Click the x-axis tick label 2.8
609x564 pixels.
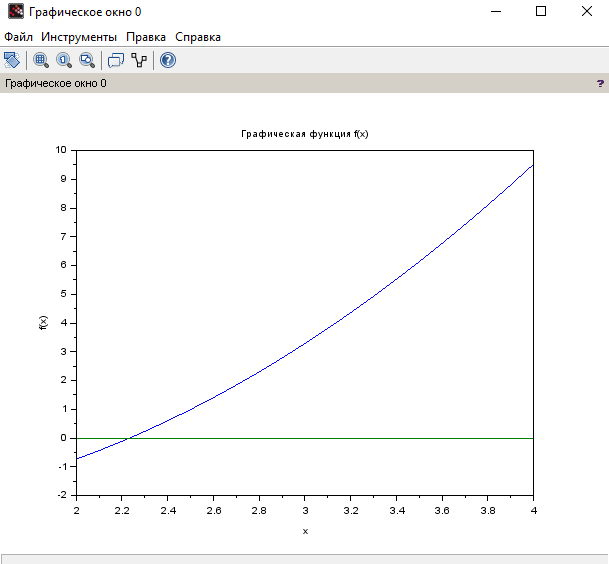[x=259, y=510]
